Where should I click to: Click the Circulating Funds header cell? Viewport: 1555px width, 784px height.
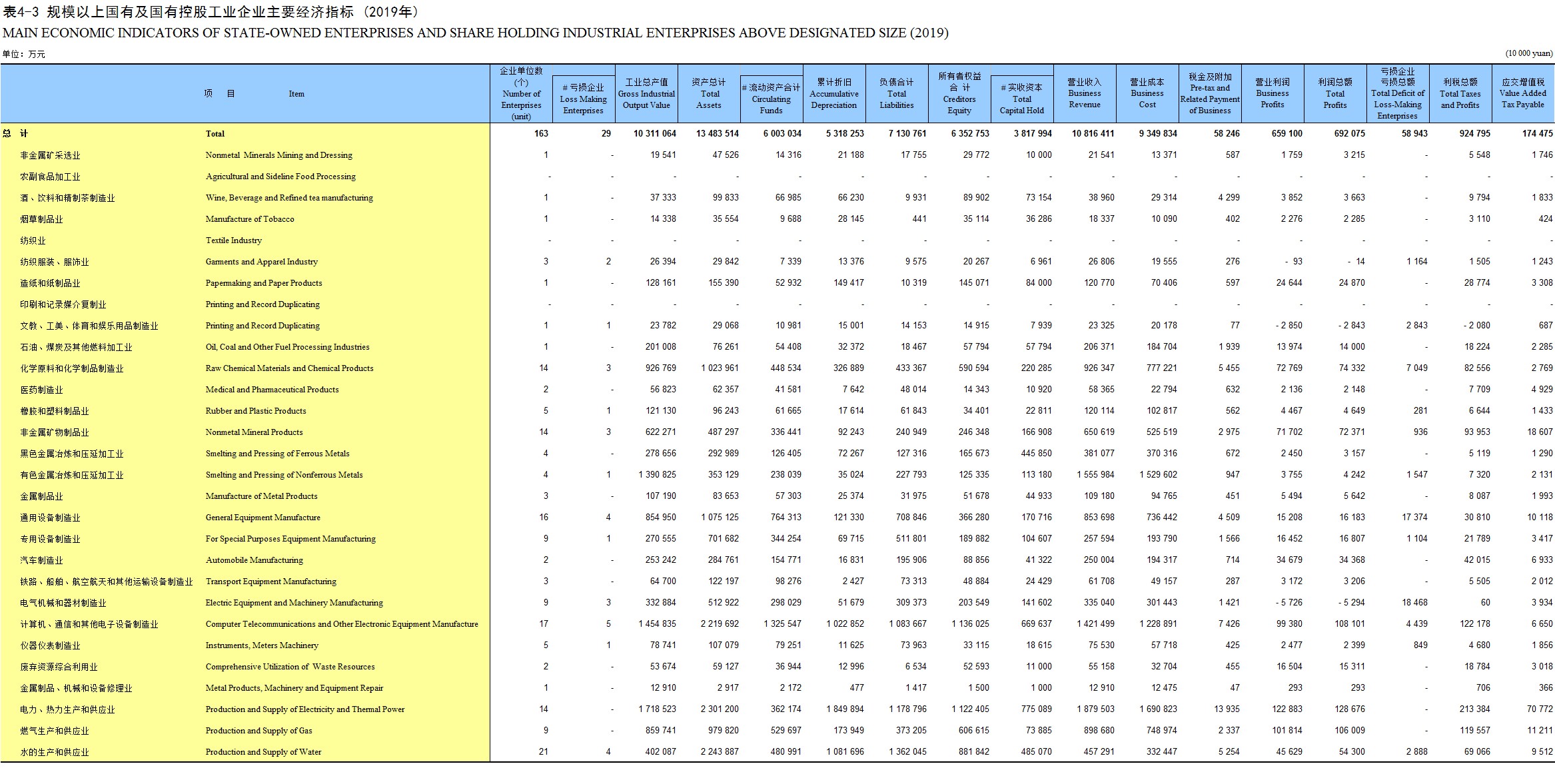point(771,99)
